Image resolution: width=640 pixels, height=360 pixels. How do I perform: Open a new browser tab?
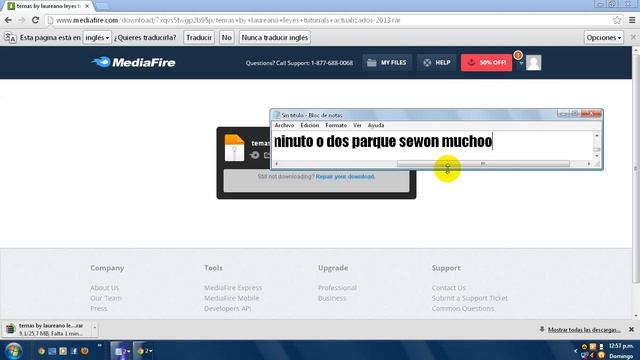click(x=102, y=6)
